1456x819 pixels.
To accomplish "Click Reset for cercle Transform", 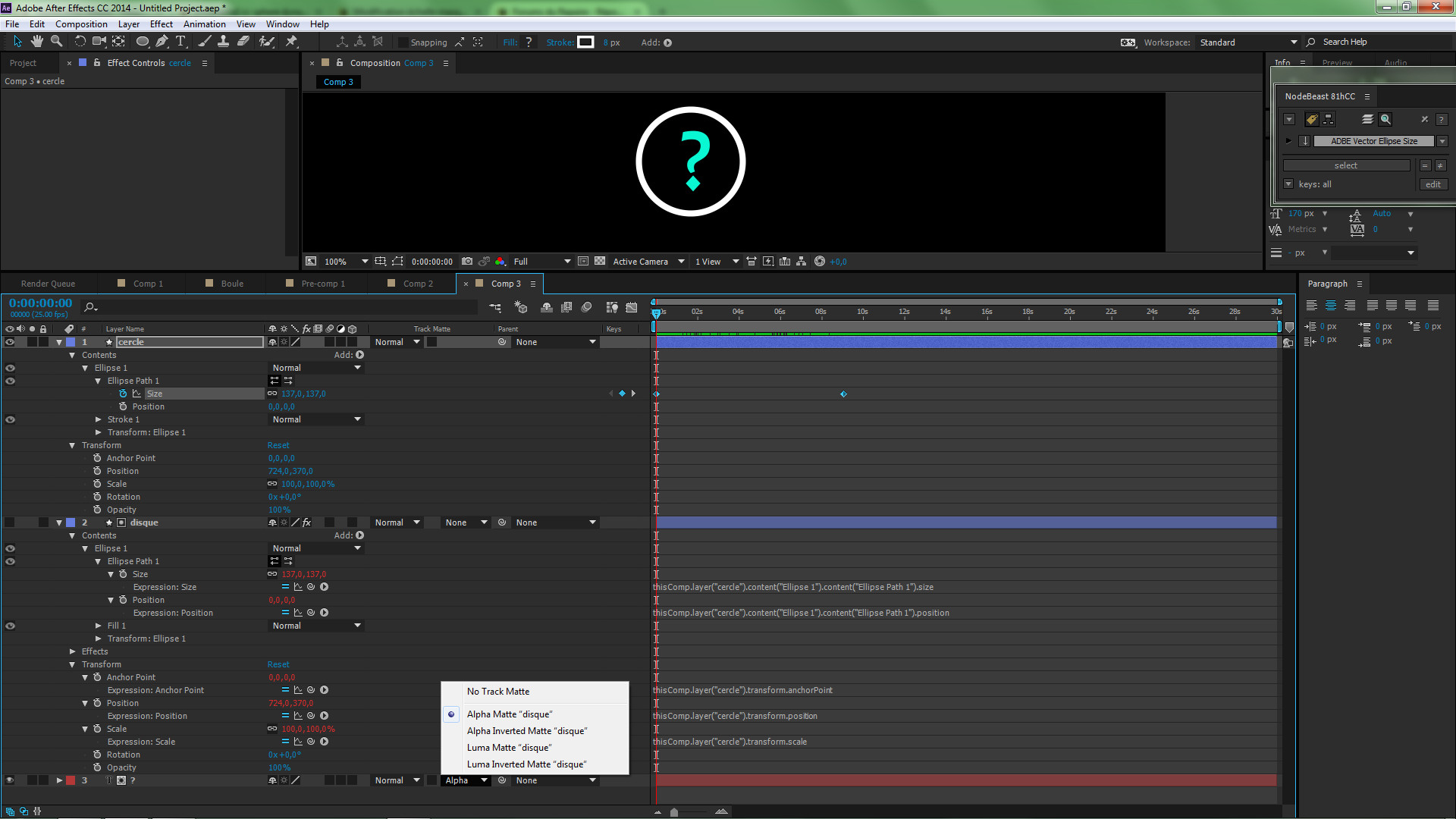I will (278, 445).
